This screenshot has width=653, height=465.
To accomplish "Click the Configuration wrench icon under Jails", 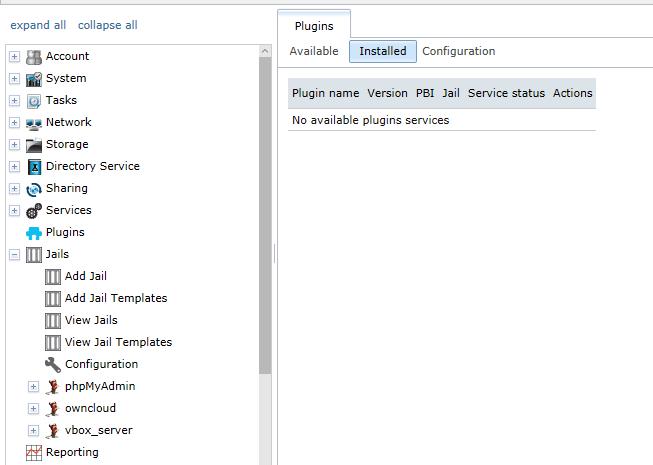I will pyautogui.click(x=53, y=365).
